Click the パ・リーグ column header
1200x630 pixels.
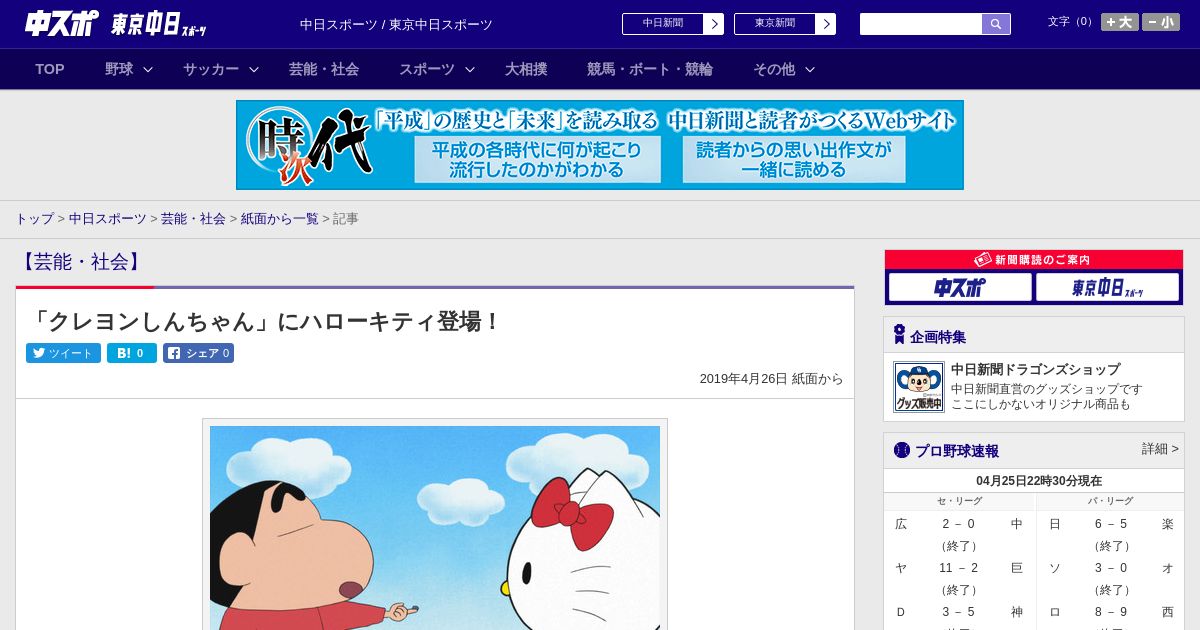[x=1110, y=501]
